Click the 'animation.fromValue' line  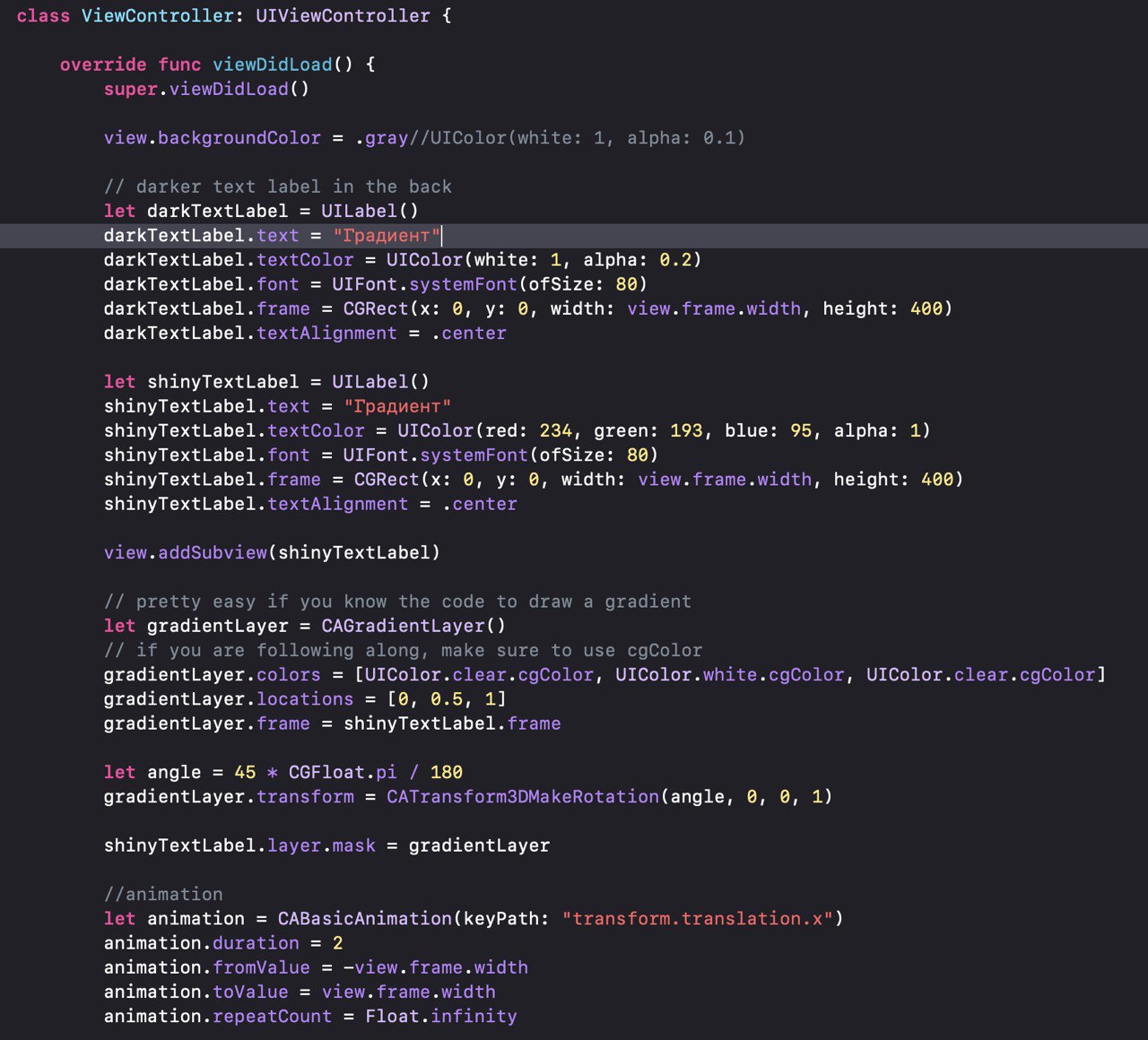pyautogui.click(x=316, y=967)
